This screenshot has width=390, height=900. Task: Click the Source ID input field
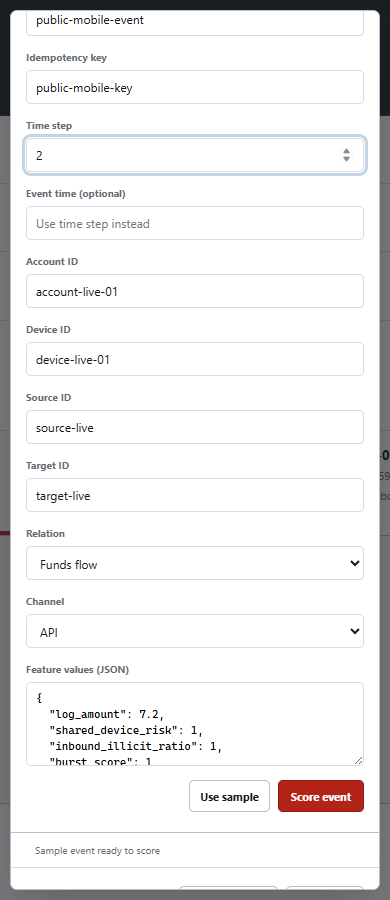(195, 427)
